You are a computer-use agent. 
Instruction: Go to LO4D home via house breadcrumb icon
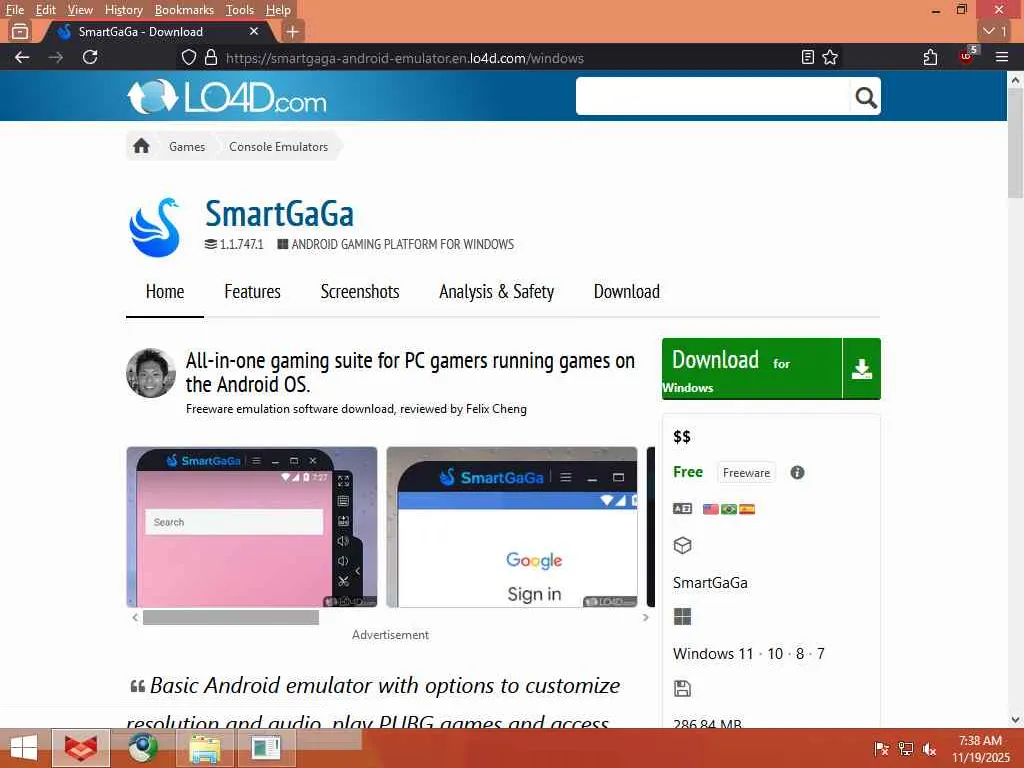pyautogui.click(x=142, y=146)
